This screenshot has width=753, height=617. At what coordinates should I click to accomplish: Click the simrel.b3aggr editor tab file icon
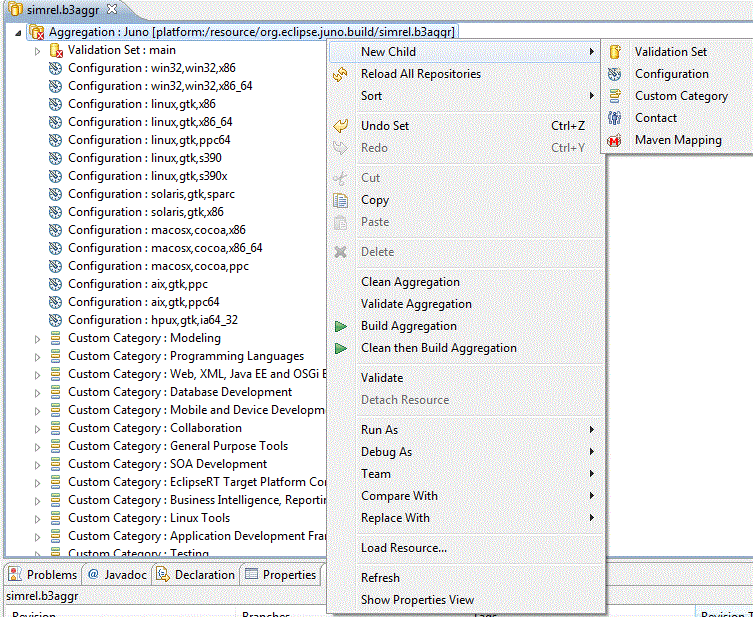click(x=16, y=9)
